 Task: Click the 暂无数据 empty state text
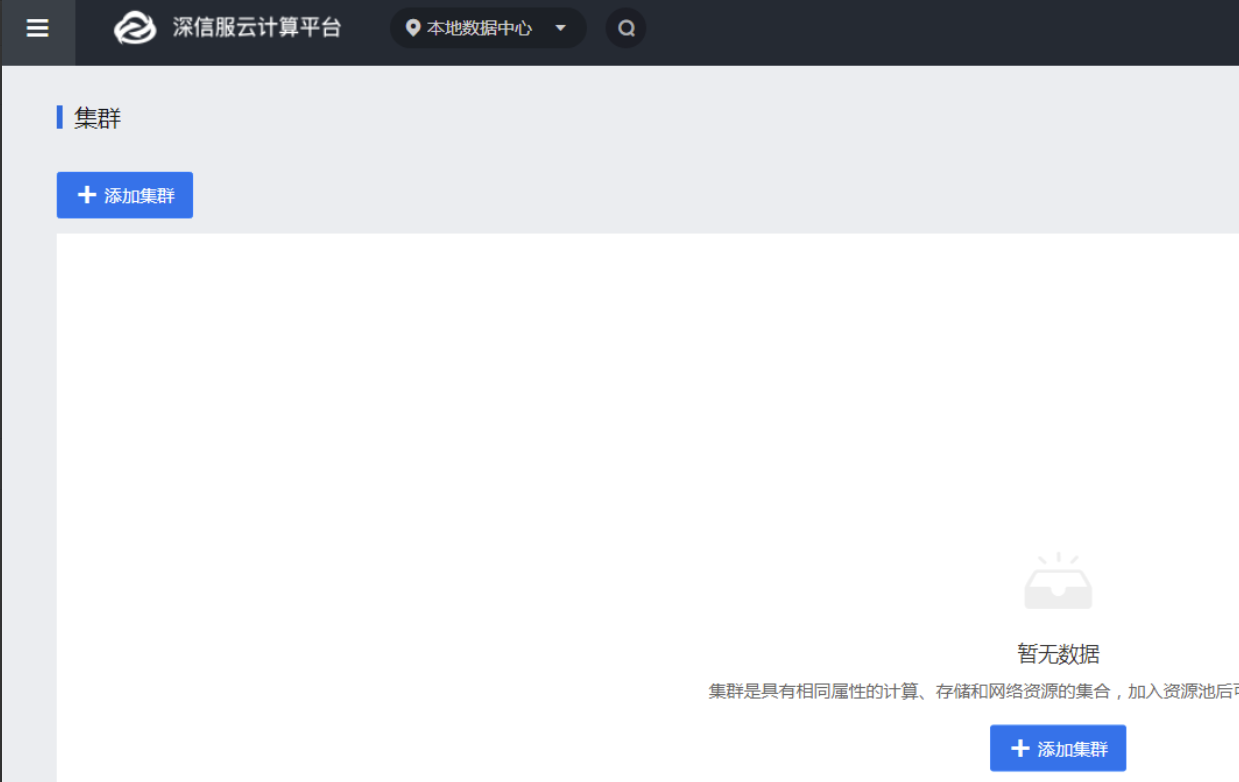[1058, 654]
